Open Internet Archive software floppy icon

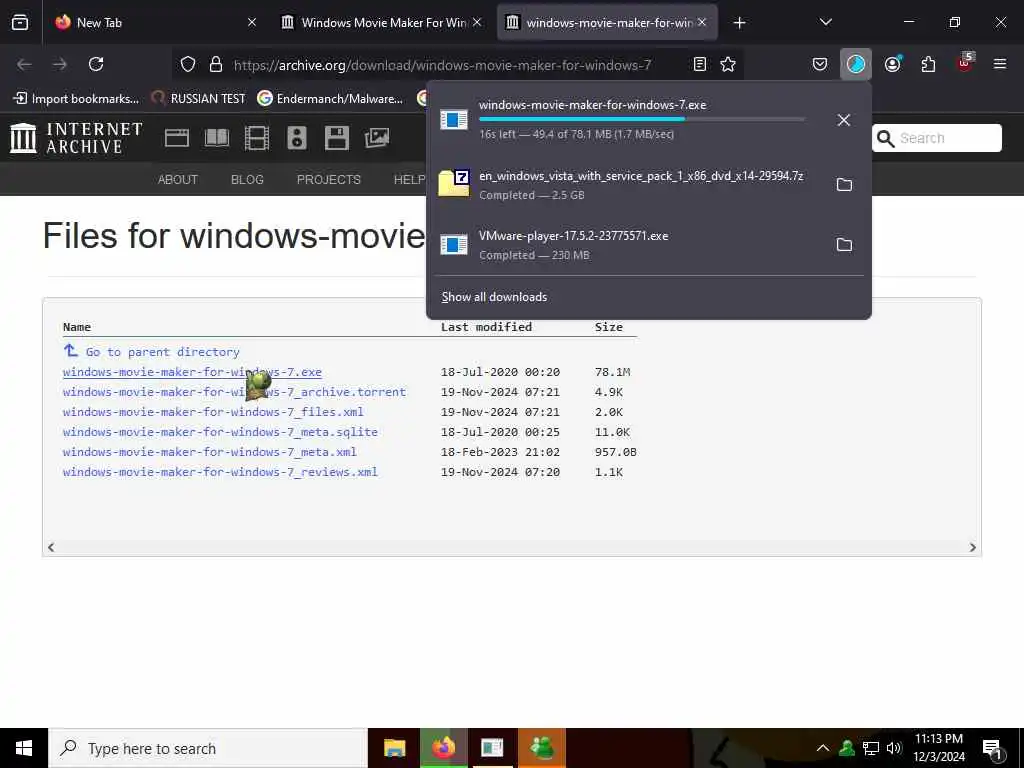[336, 138]
